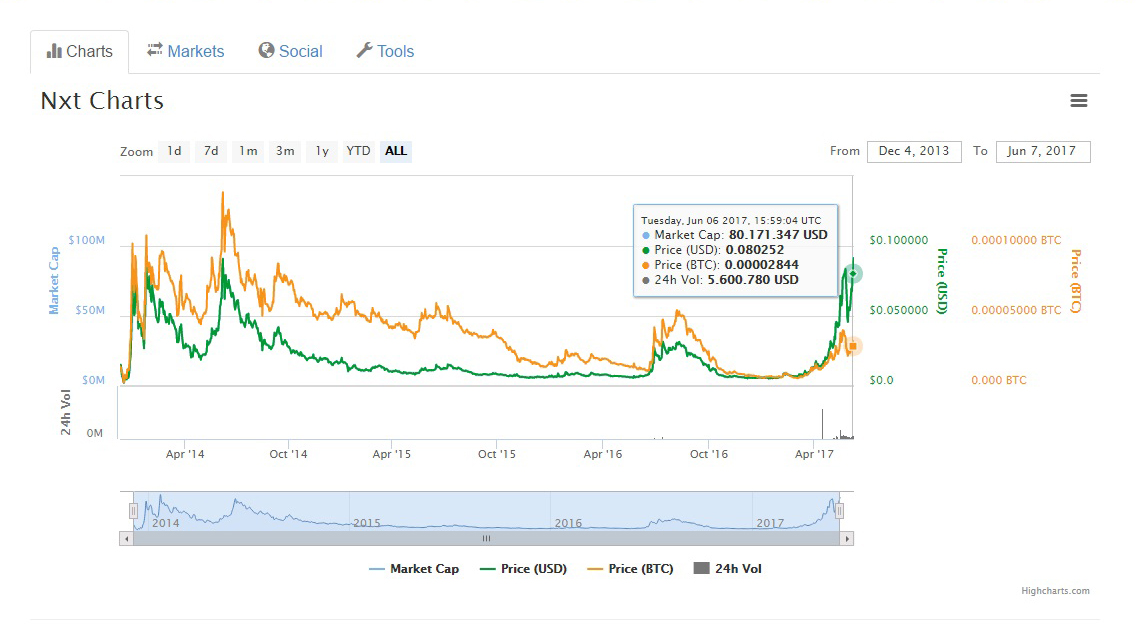Click the globe icon beside Social

(266, 50)
